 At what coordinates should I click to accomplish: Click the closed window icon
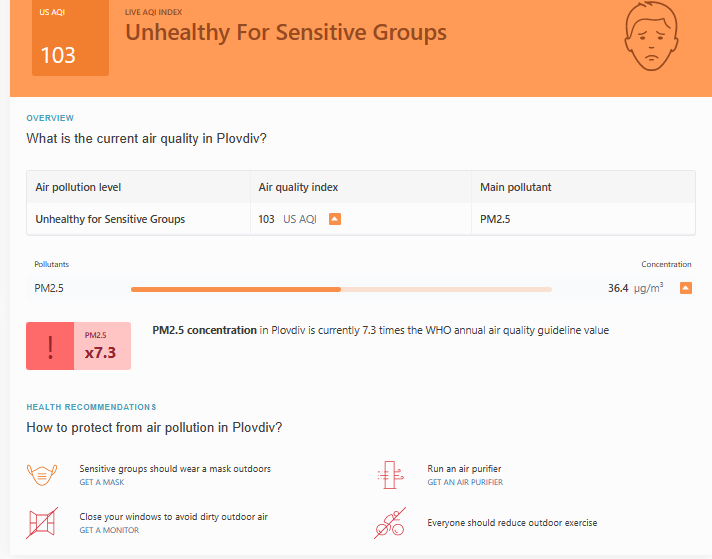click(x=41, y=523)
